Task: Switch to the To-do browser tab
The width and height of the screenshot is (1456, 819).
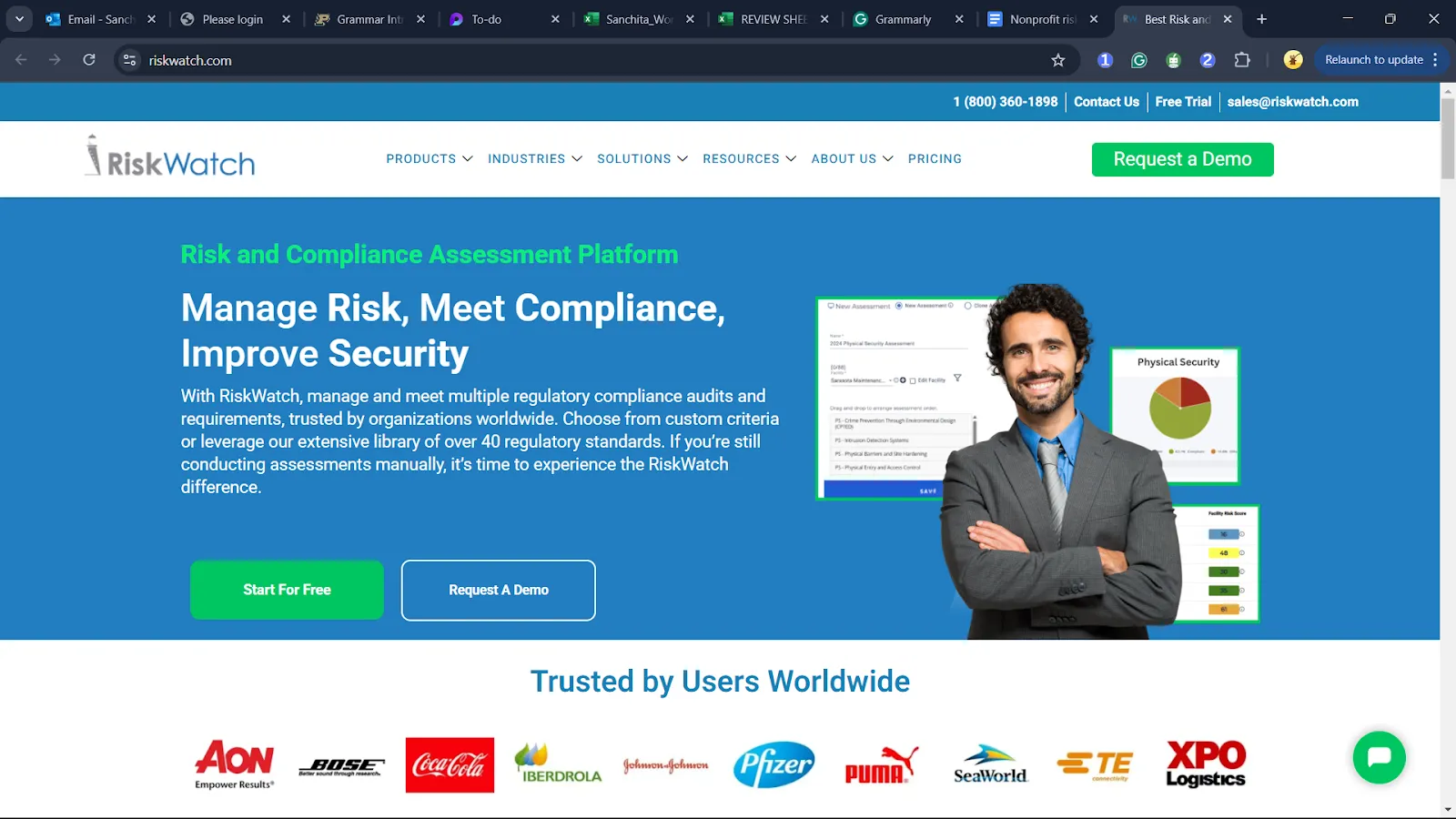Action: [504, 19]
